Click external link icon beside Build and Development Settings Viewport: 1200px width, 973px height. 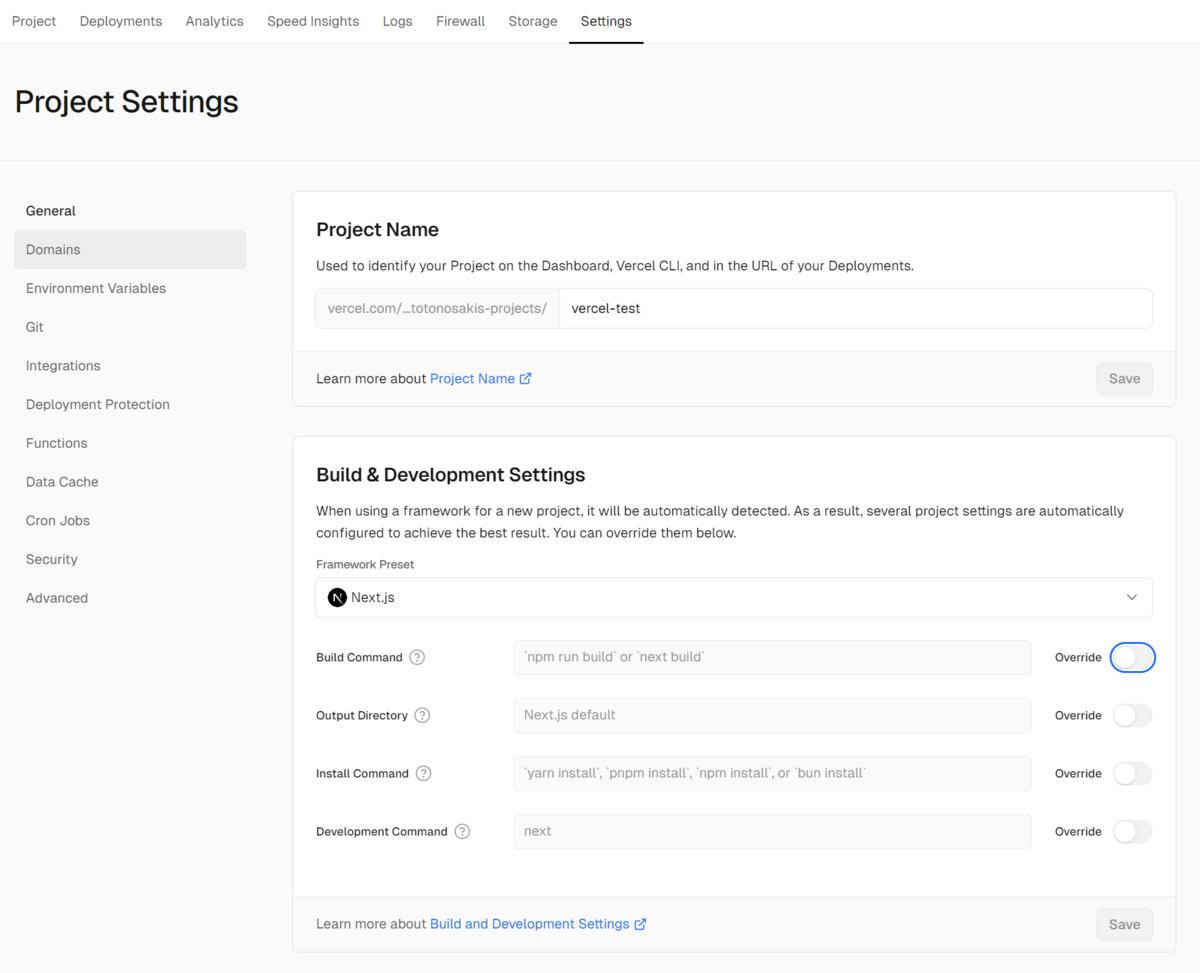641,924
